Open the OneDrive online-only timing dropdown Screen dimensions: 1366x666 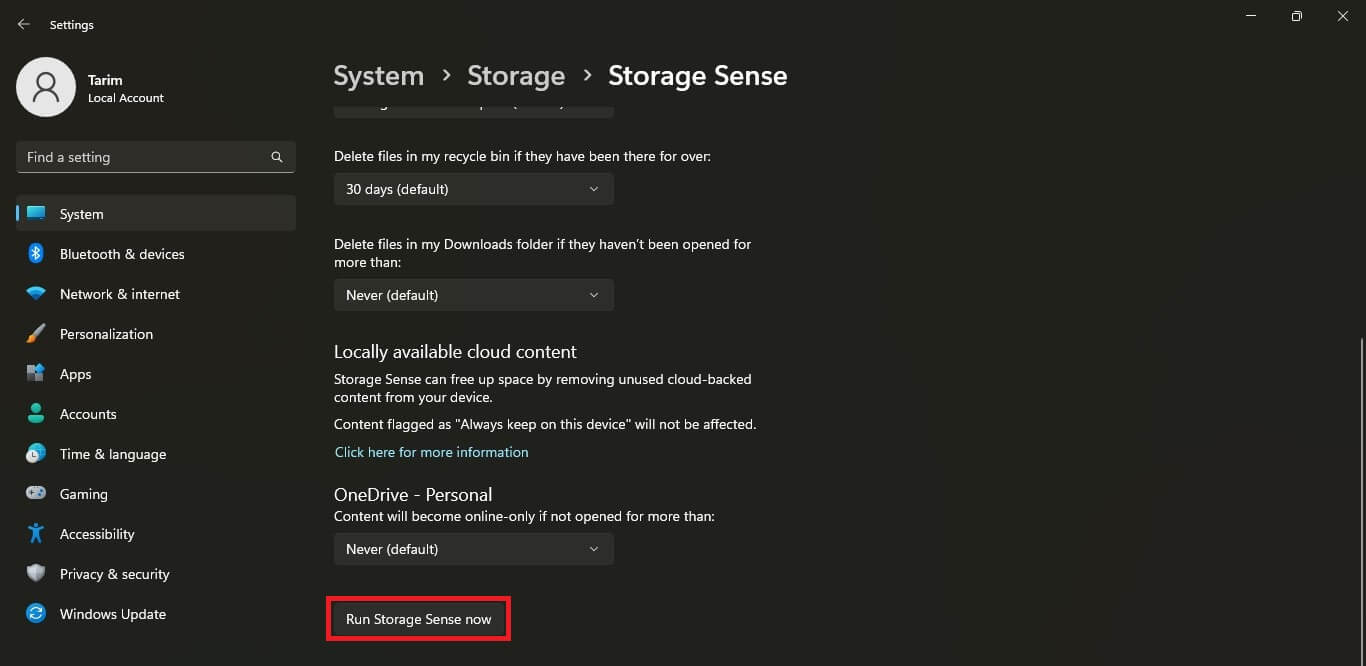(473, 549)
